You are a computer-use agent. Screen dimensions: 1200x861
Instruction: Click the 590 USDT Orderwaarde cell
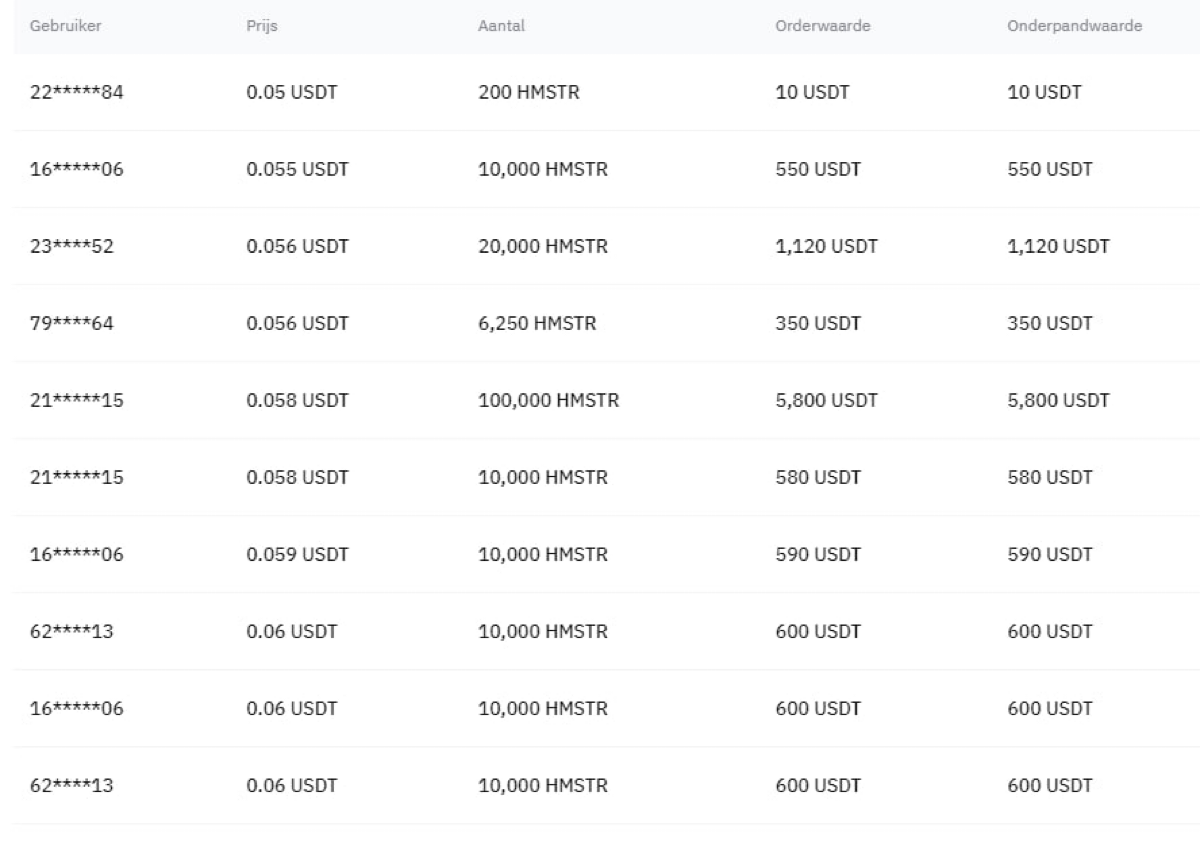(x=818, y=555)
